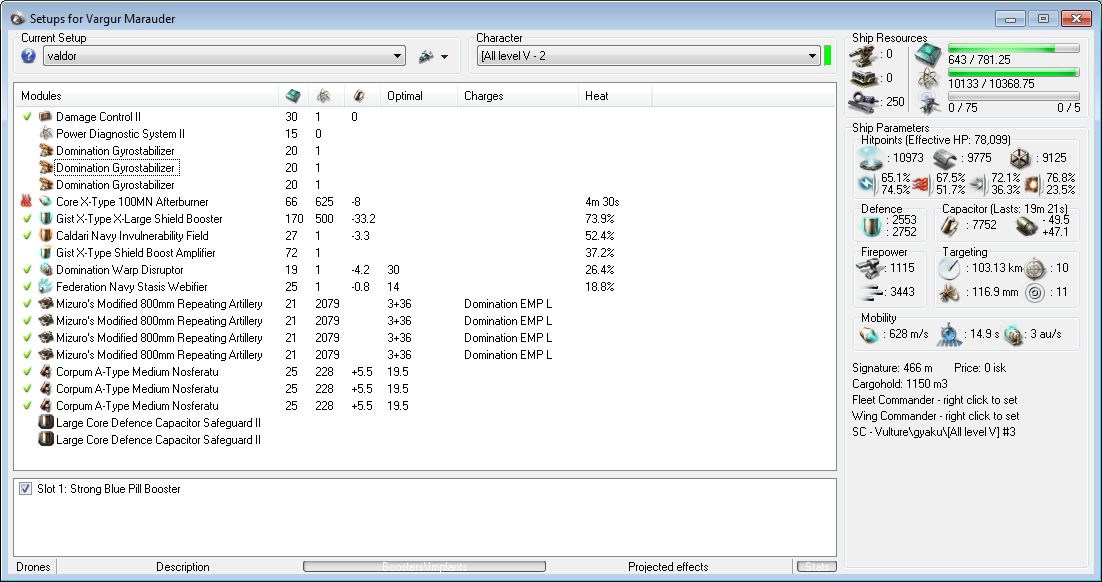Click the red heat icon beside Core X-Type Afterburner

[x=27, y=202]
